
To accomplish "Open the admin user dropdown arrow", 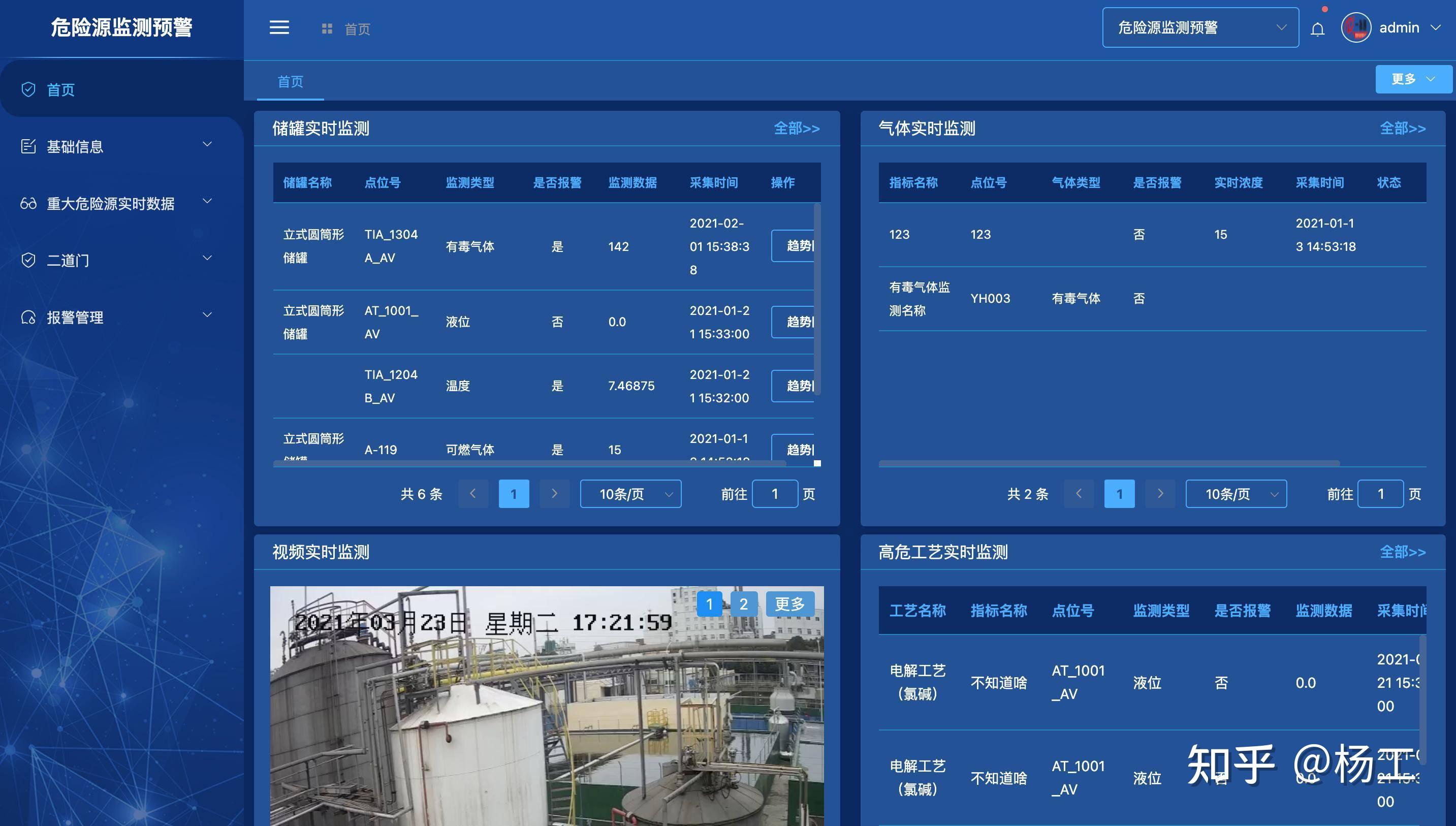I will (1436, 27).
